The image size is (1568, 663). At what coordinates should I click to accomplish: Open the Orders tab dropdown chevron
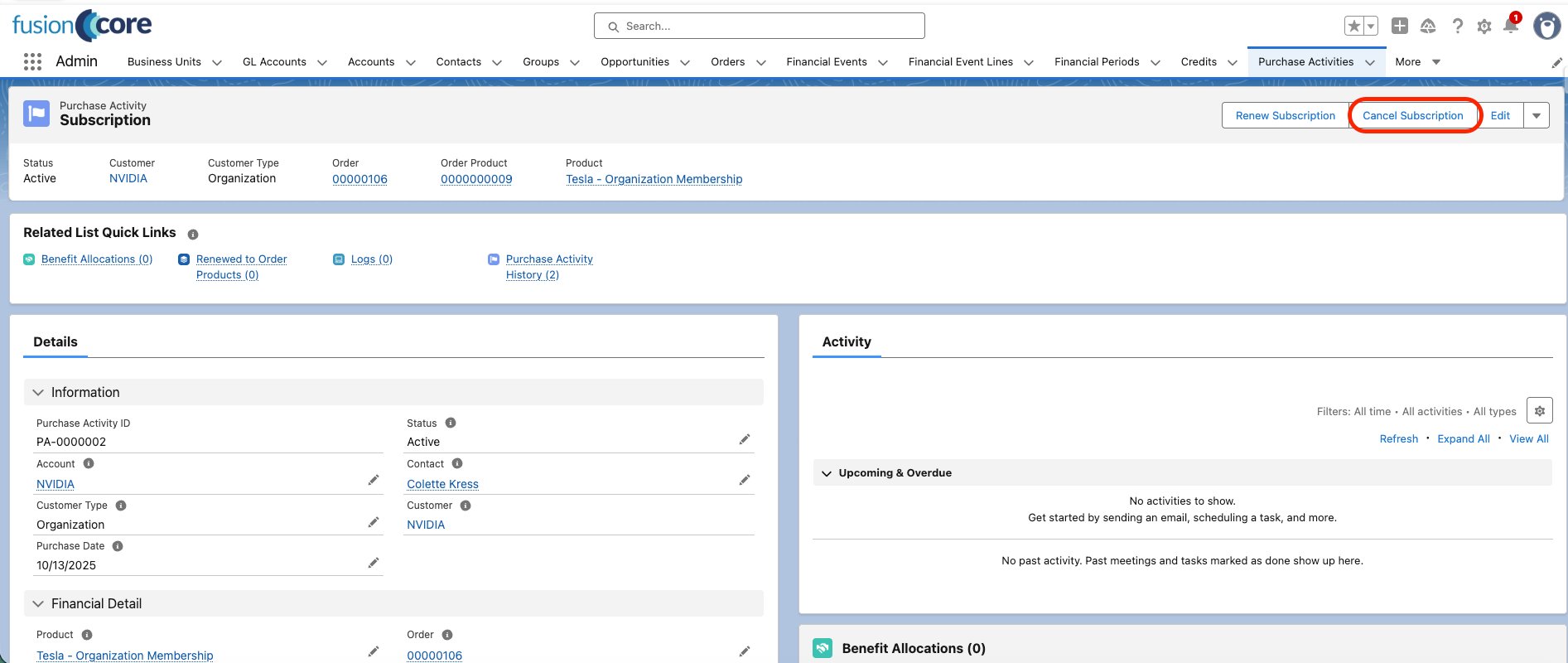click(x=761, y=62)
